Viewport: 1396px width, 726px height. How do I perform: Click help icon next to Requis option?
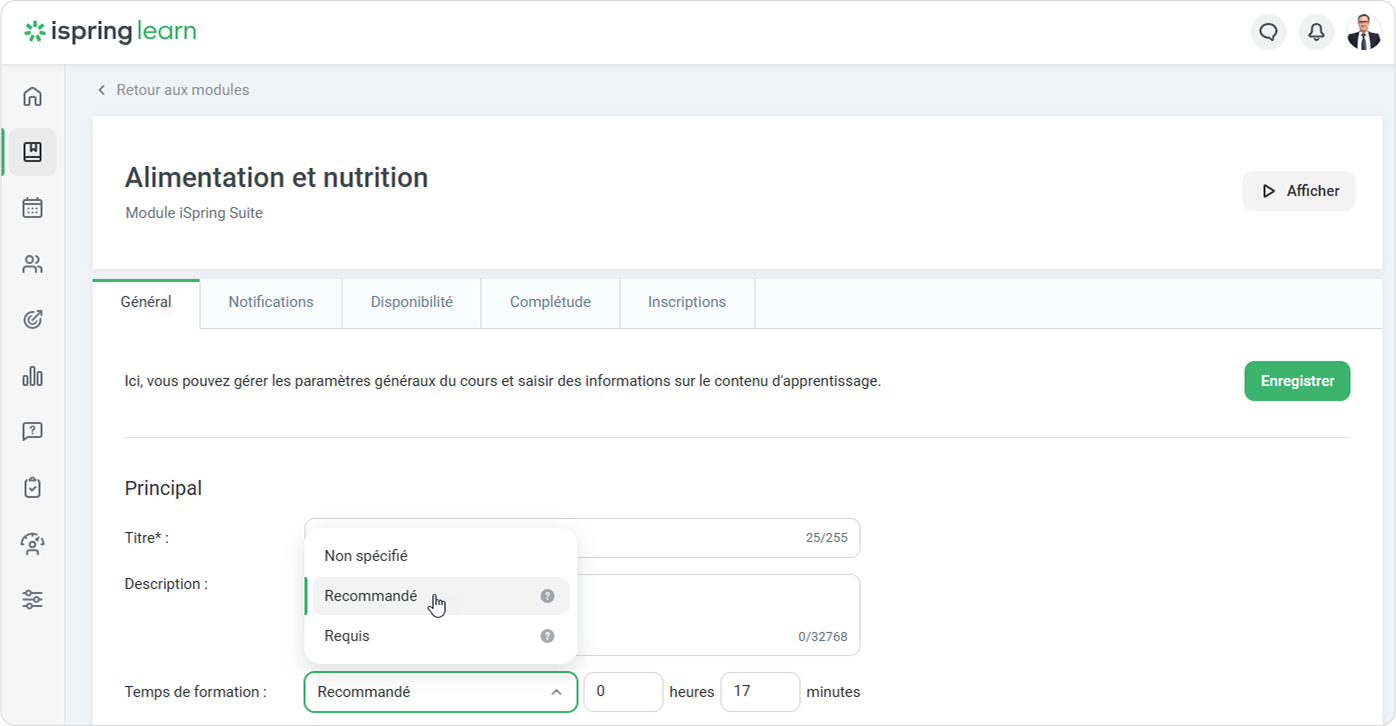click(547, 636)
